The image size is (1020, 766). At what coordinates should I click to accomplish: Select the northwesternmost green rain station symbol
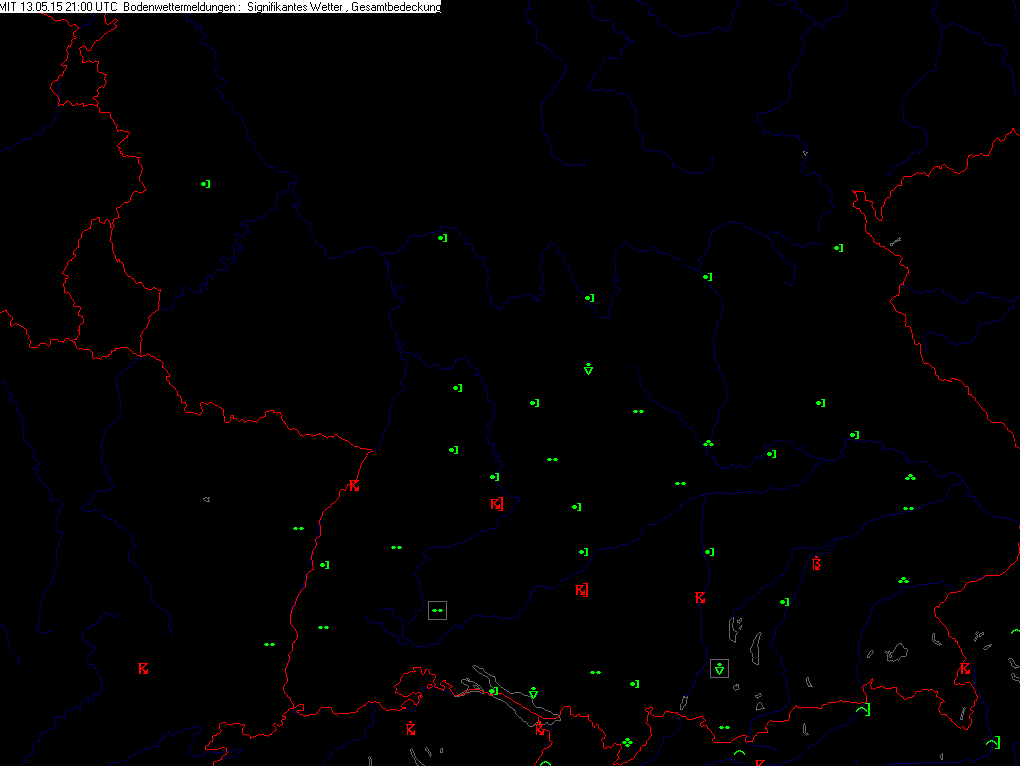click(x=206, y=184)
